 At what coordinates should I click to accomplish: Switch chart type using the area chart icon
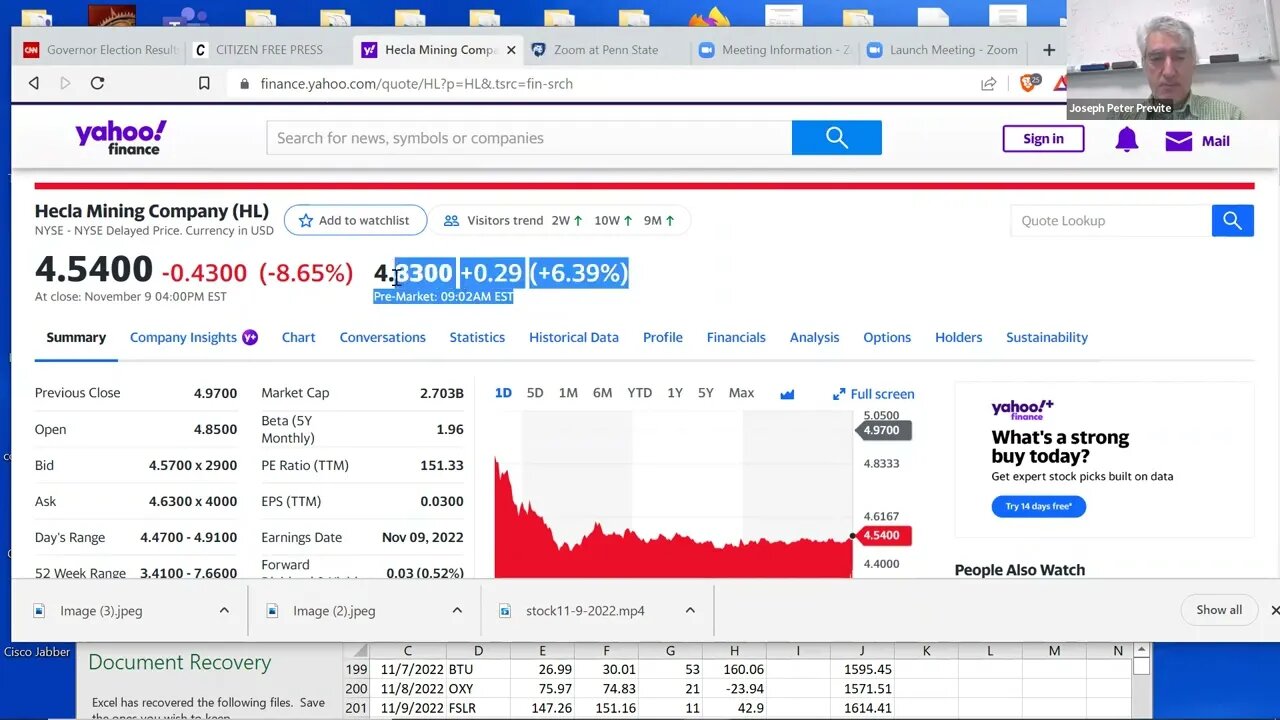click(x=787, y=394)
